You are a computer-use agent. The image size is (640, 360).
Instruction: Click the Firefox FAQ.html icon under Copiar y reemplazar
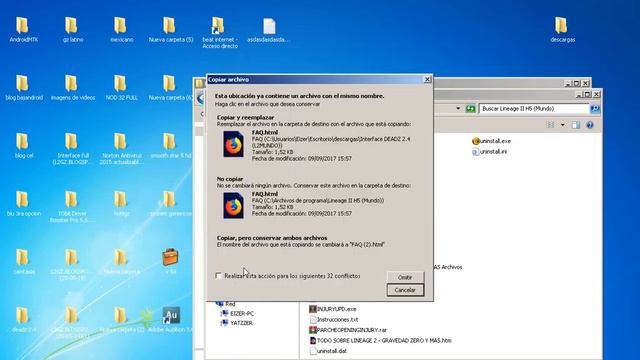pyautogui.click(x=233, y=144)
